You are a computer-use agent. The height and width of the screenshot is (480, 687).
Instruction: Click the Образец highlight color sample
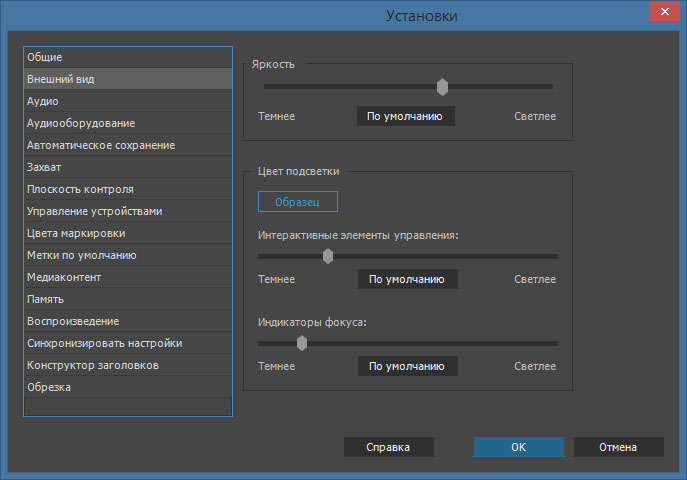(x=298, y=201)
